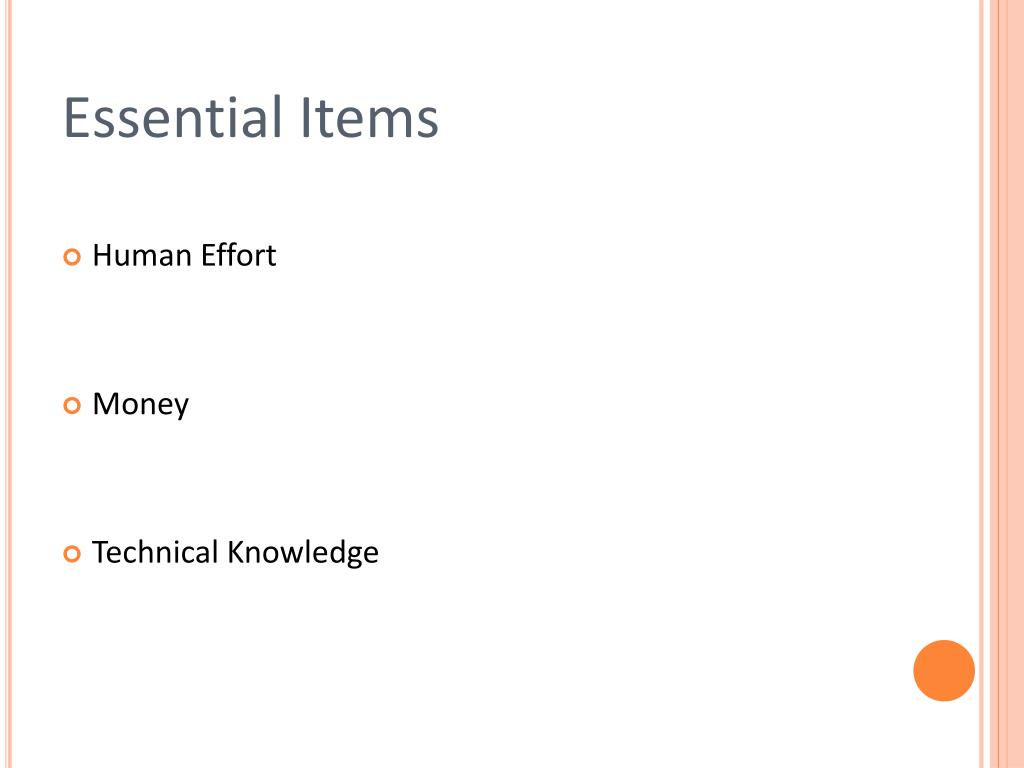Click the word Effort in first bullet

[239, 255]
